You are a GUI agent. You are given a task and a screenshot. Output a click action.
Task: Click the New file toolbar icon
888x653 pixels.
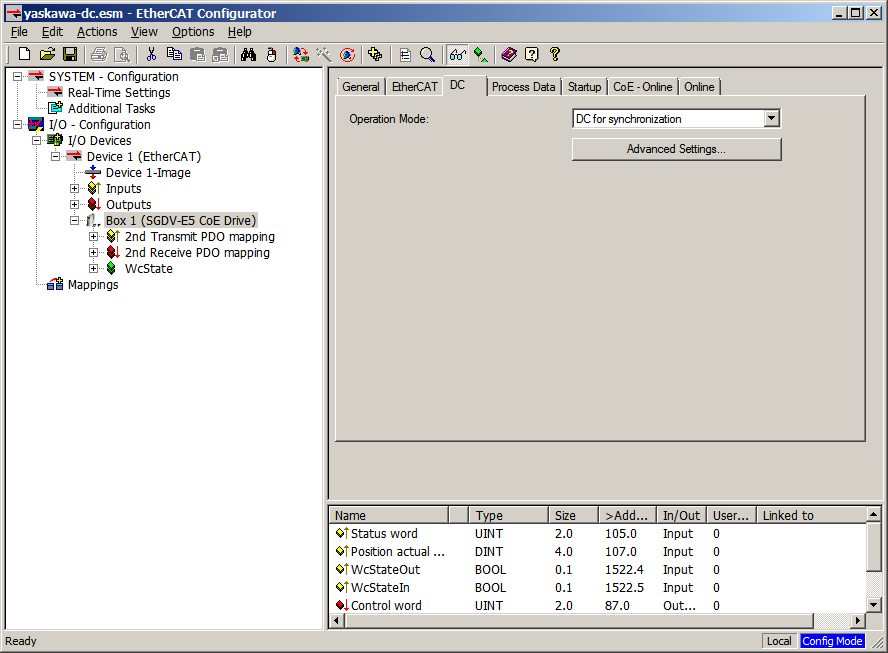pos(25,54)
